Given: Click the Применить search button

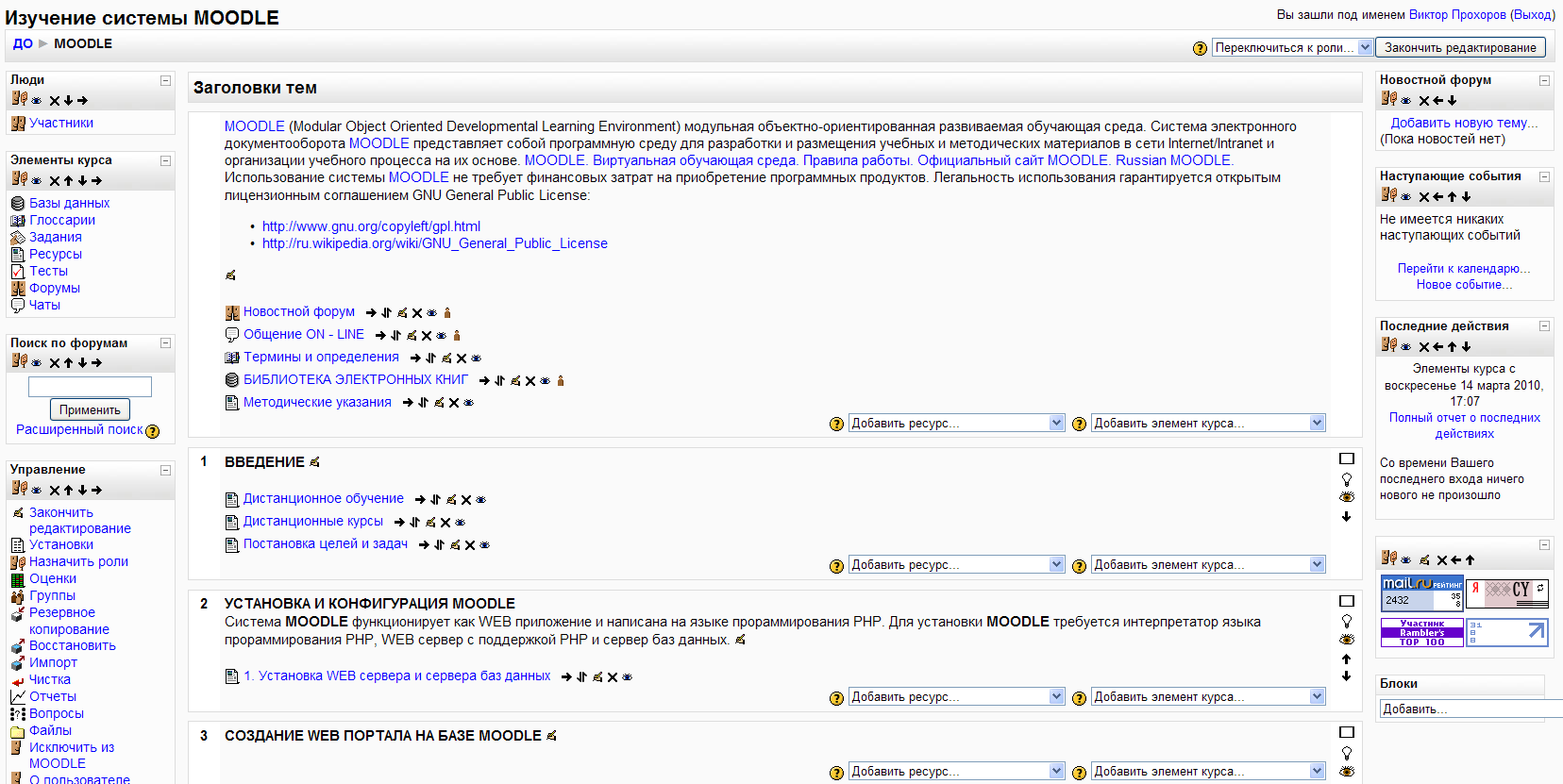Looking at the screenshot, I should click(x=90, y=409).
